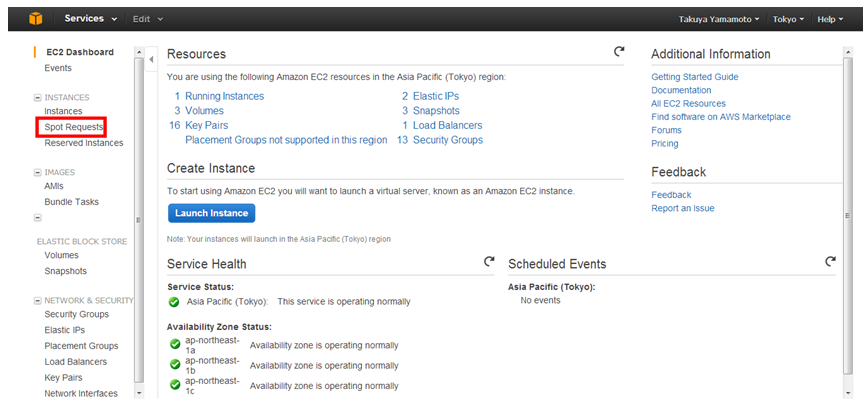The image size is (863, 410).
Task: Click the 'No events' text
Action: point(540,300)
